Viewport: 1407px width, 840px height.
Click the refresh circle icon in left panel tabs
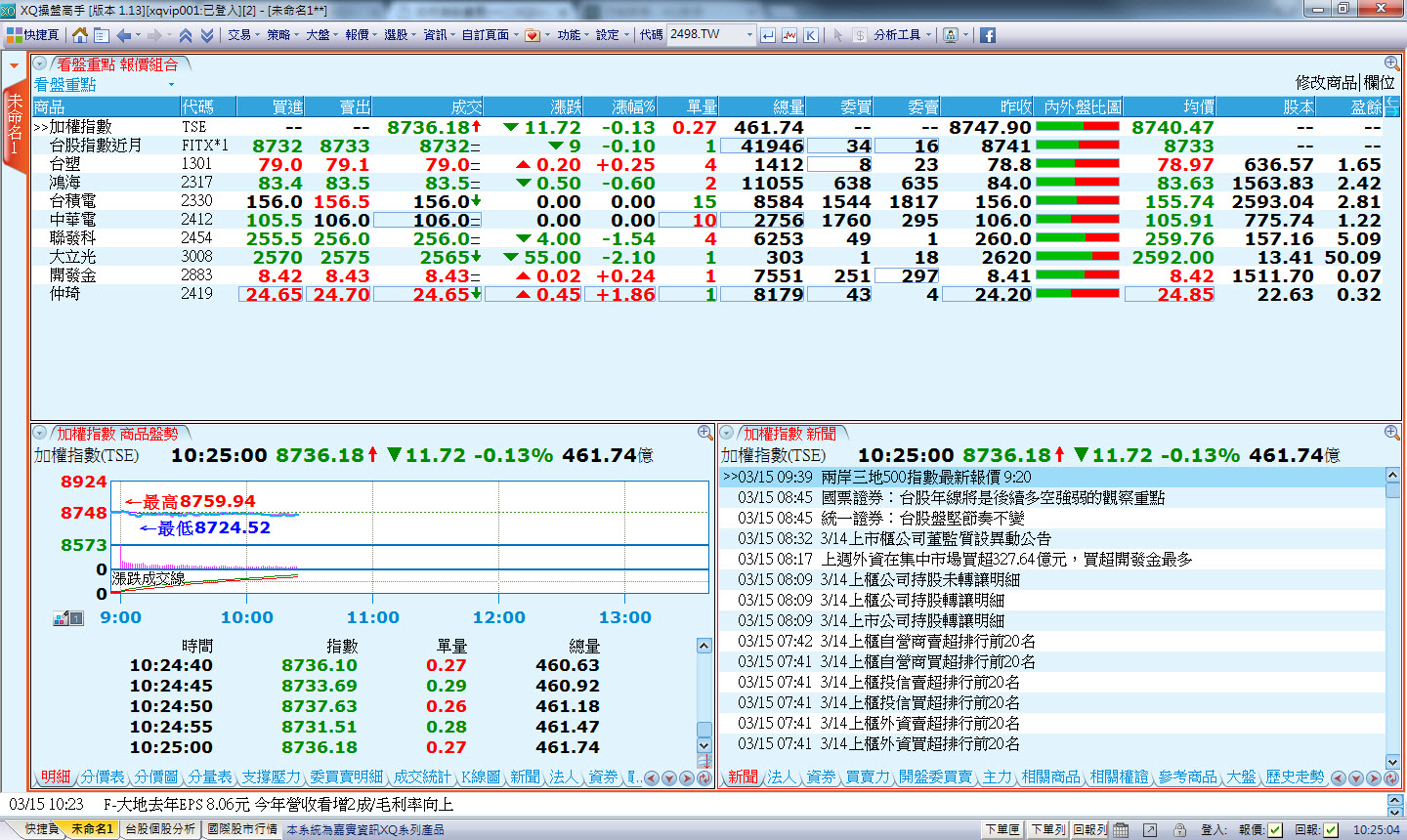[x=703, y=778]
